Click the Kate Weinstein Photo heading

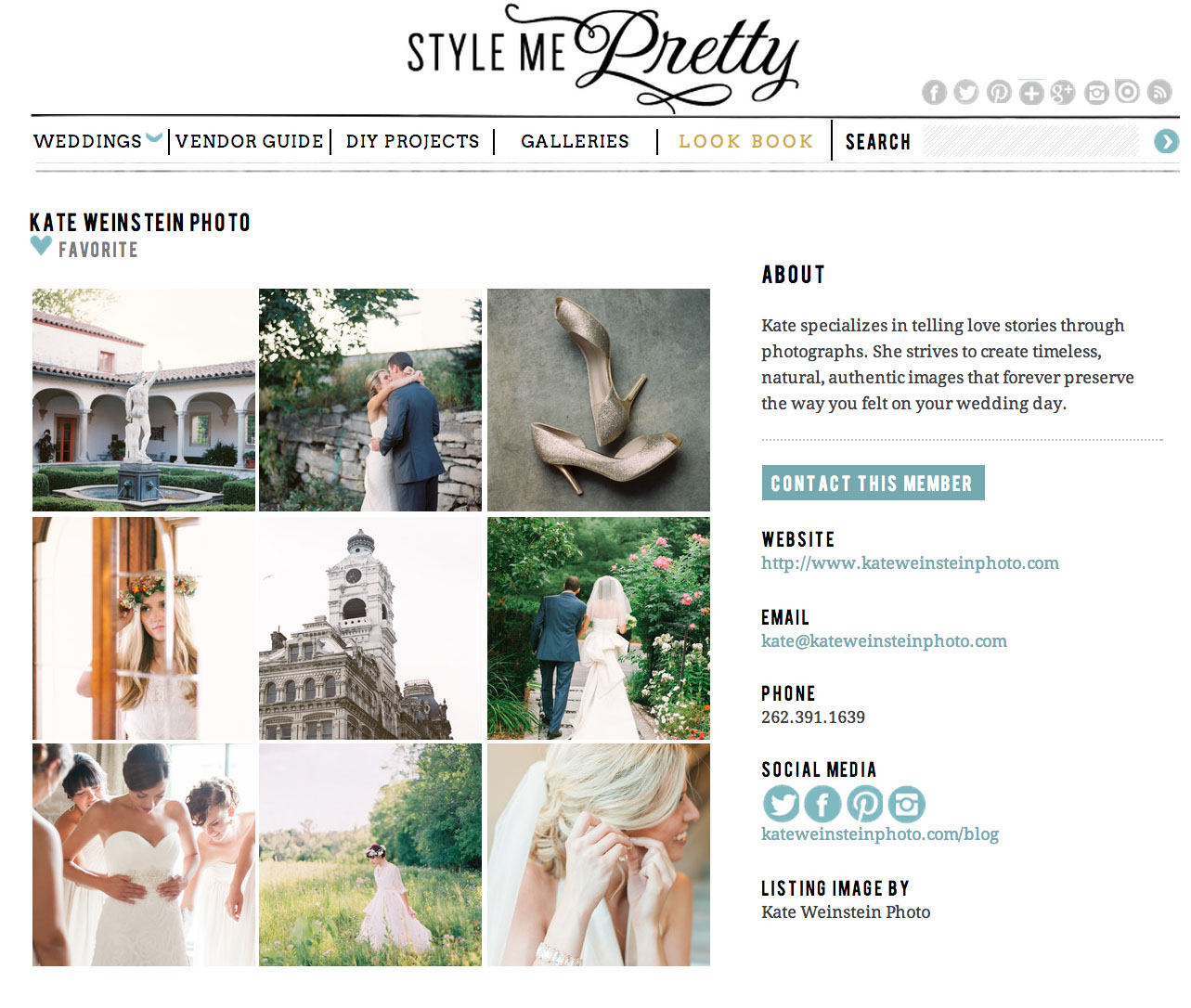(x=140, y=223)
